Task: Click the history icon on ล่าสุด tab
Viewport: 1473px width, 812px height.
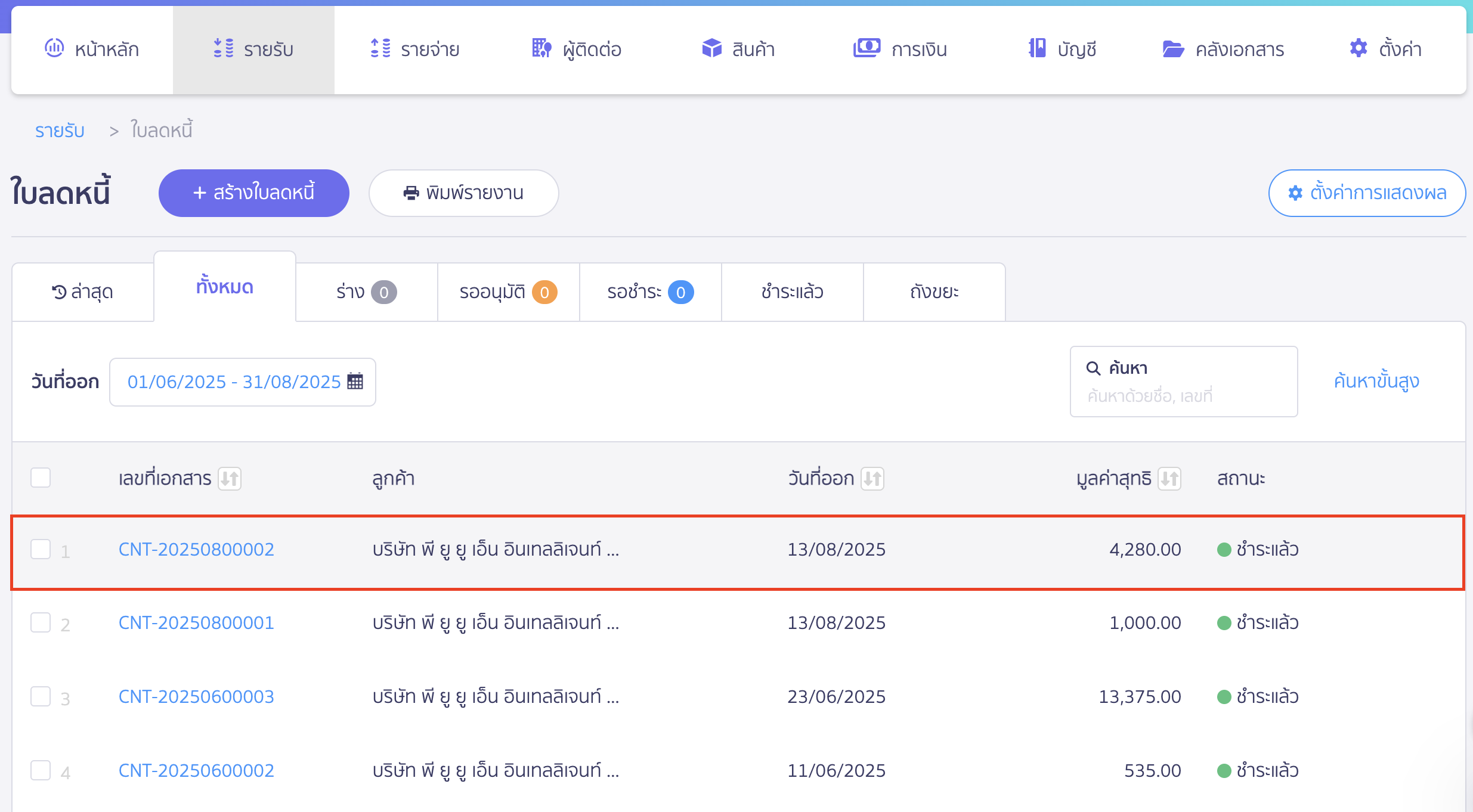Action: 59,292
